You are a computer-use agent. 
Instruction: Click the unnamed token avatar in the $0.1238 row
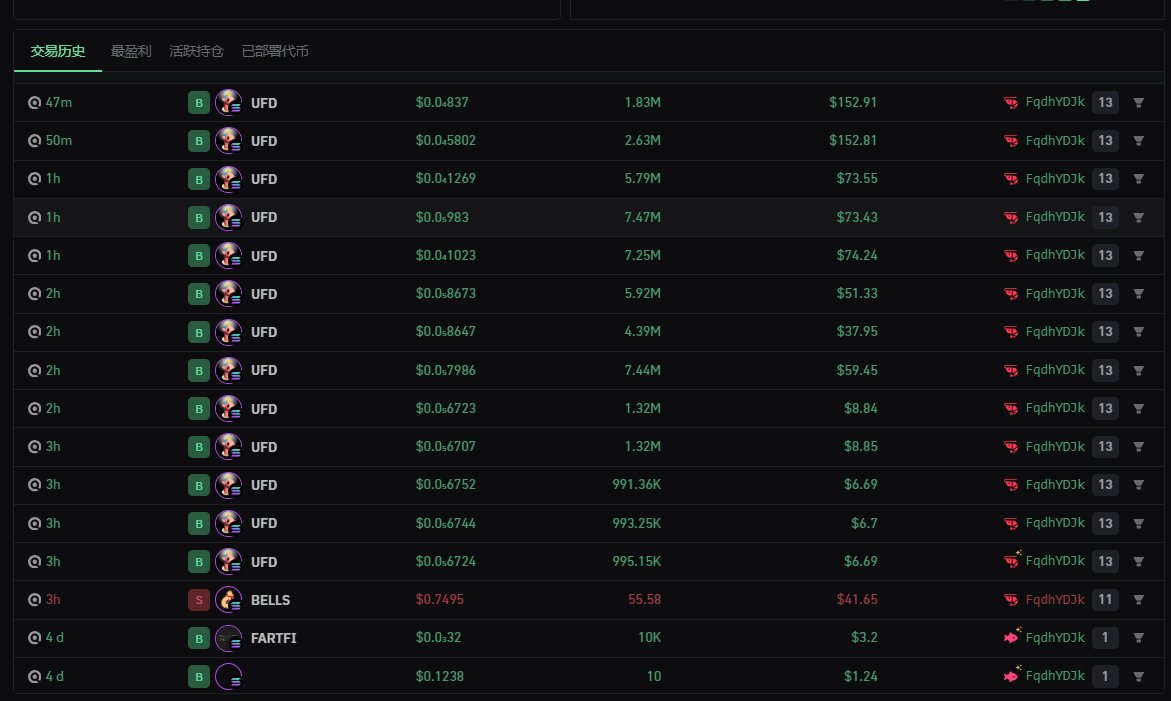tap(229, 676)
